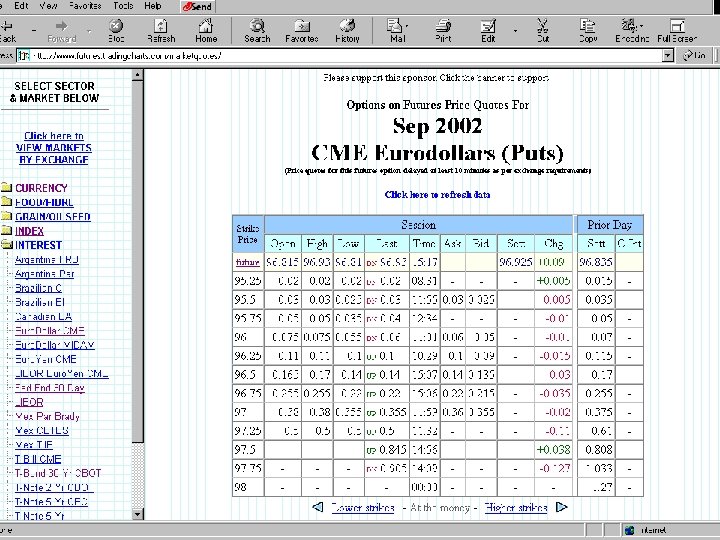Open the Favorites toolbar icon
The image size is (720, 540).
[x=302, y=31]
